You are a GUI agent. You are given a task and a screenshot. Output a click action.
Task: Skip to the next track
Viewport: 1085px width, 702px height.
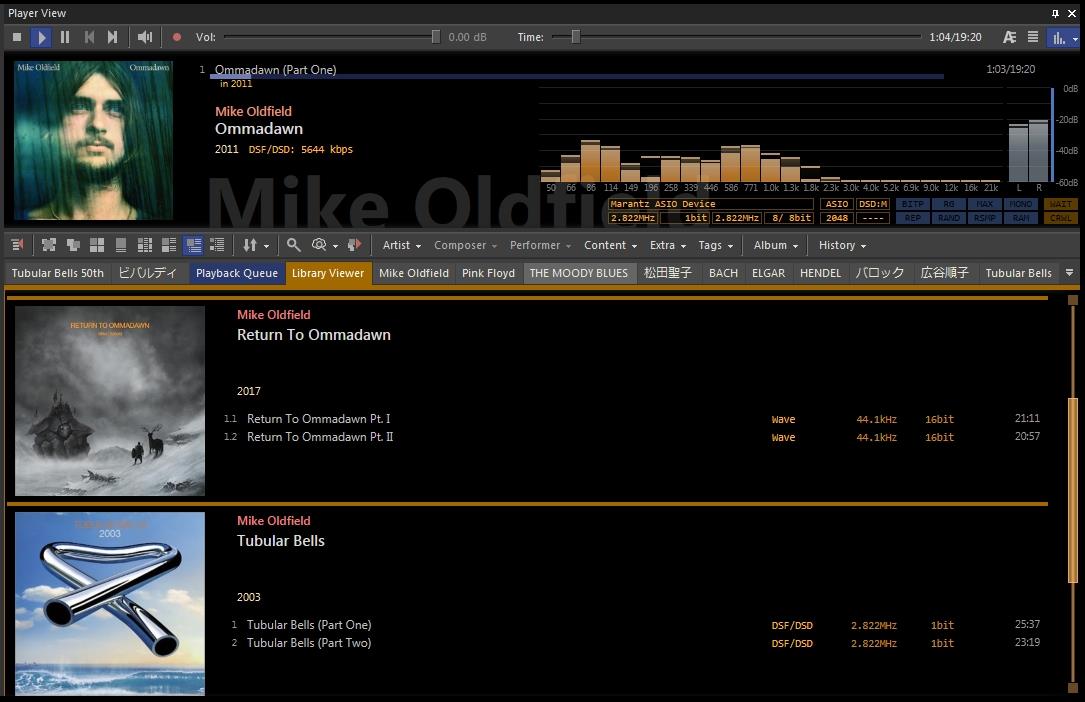click(112, 37)
